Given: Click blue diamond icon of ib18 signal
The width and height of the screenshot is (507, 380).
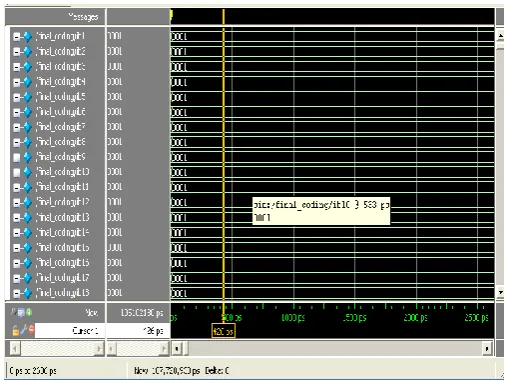Looking at the screenshot, I should pos(28,293).
